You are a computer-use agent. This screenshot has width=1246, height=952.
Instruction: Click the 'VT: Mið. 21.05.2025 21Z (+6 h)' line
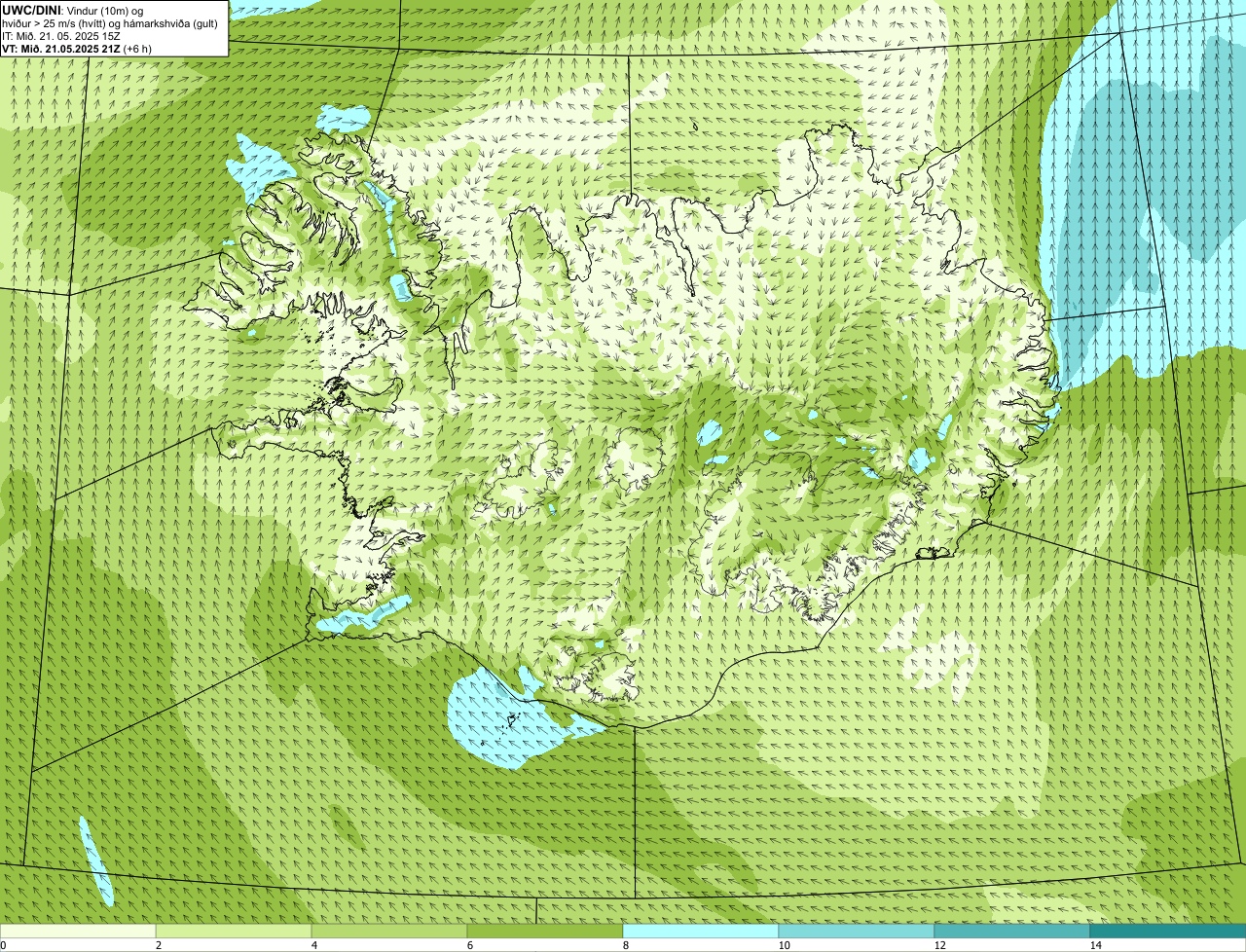tap(77, 48)
